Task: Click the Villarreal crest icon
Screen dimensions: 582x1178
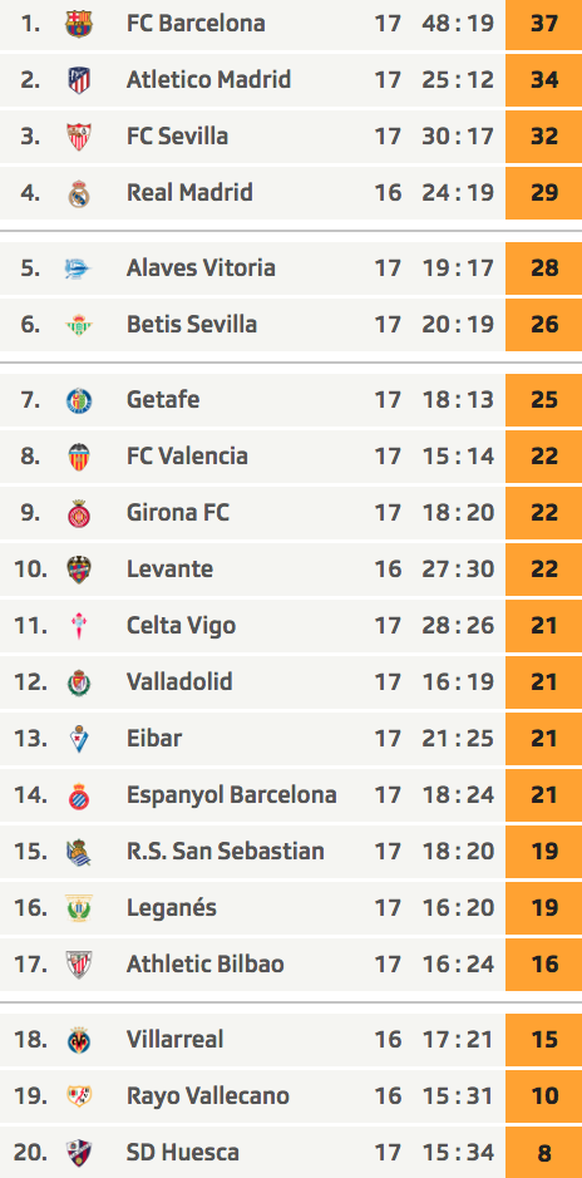Action: [78, 1040]
